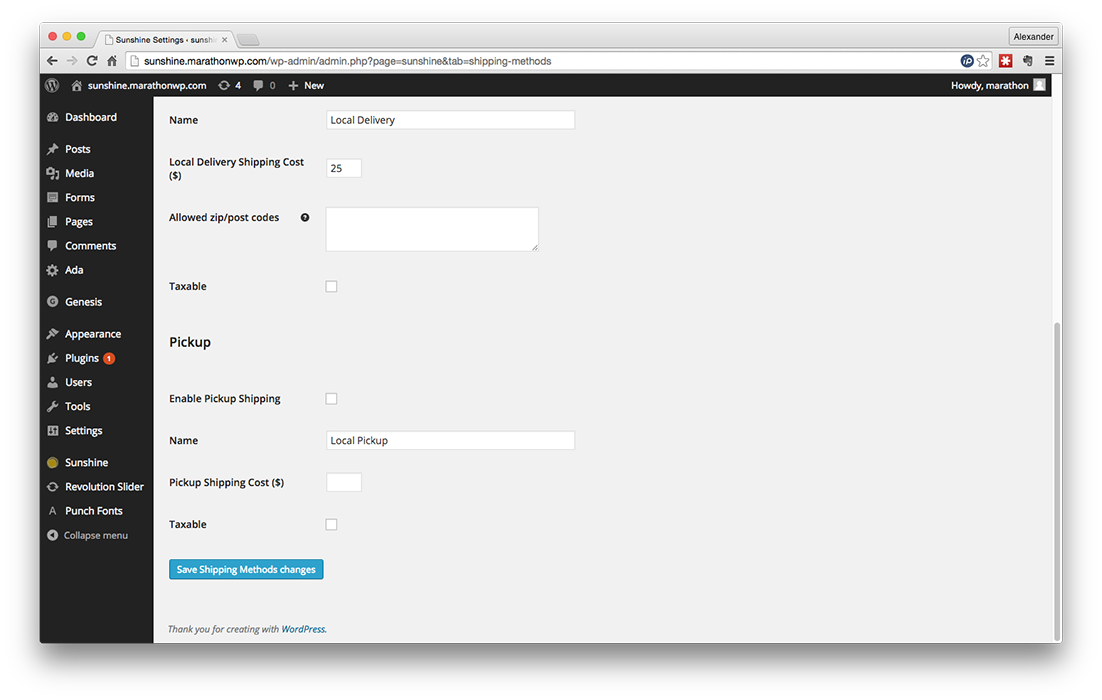Click the New link in admin bar
Image resolution: width=1102 pixels, height=700 pixels.
[x=314, y=85]
